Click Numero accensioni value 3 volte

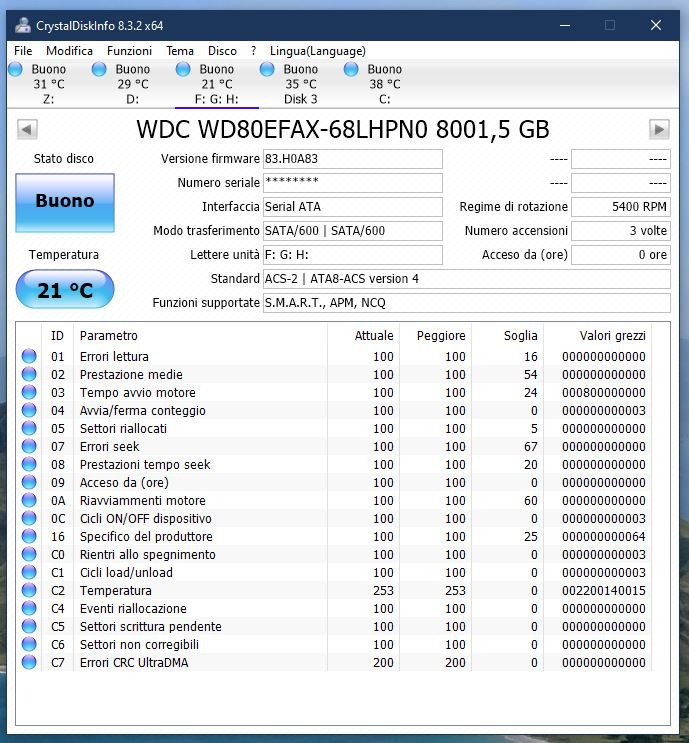[x=621, y=231]
